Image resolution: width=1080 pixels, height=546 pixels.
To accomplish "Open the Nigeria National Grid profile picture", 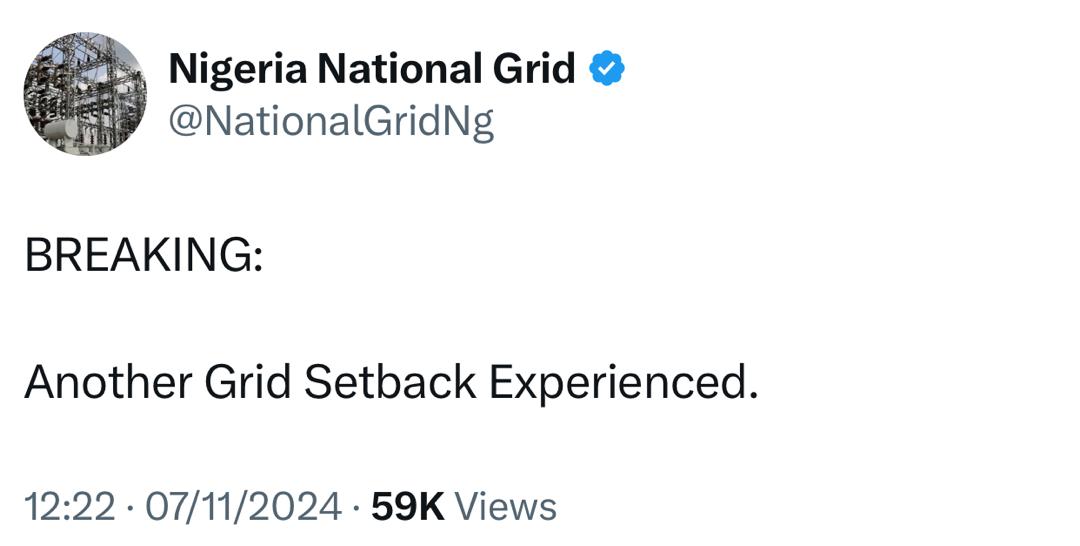I will [85, 94].
